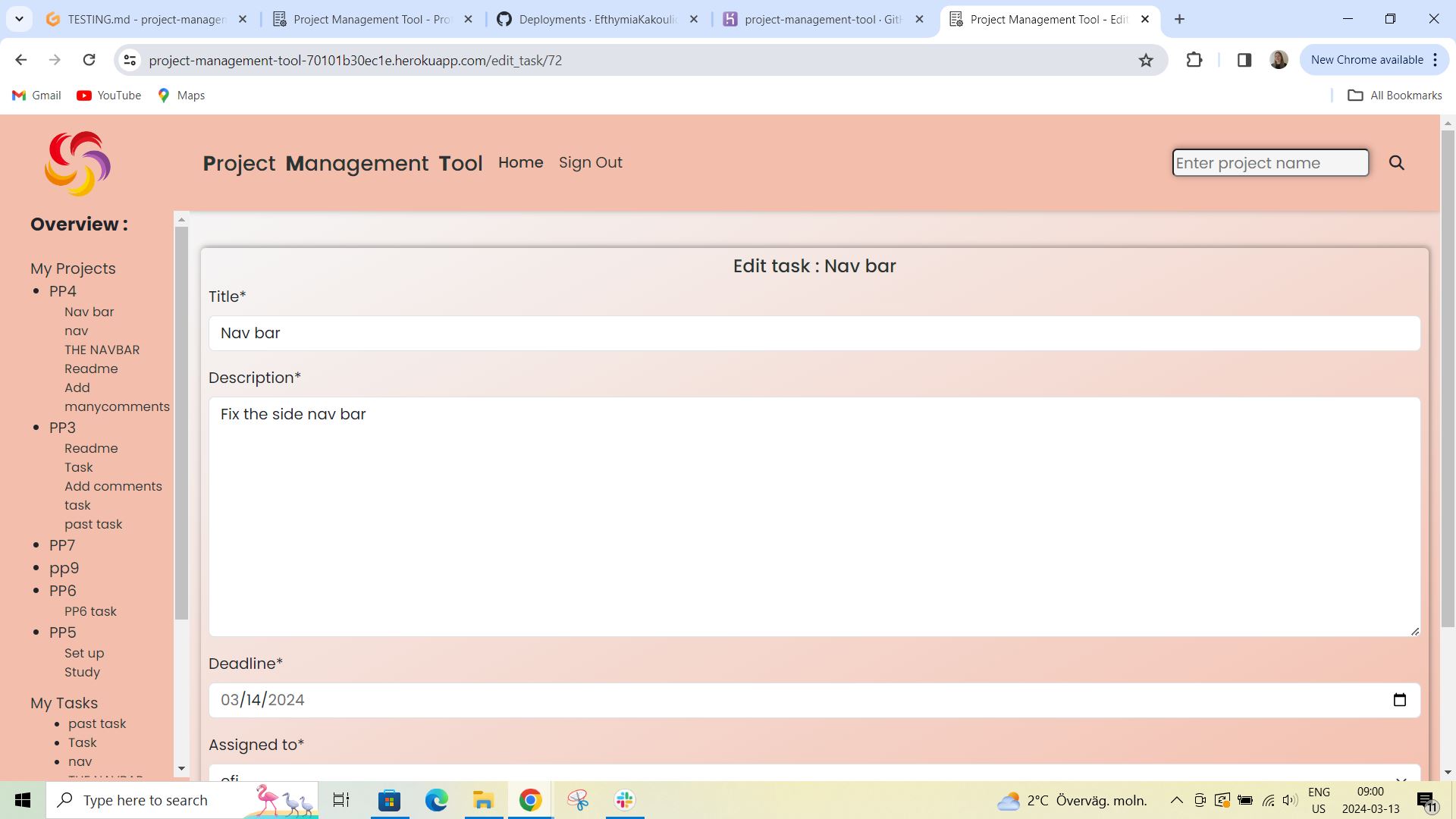Screen dimensions: 1456x819
Task: Click the Gmail bookmark icon
Action: point(17,95)
